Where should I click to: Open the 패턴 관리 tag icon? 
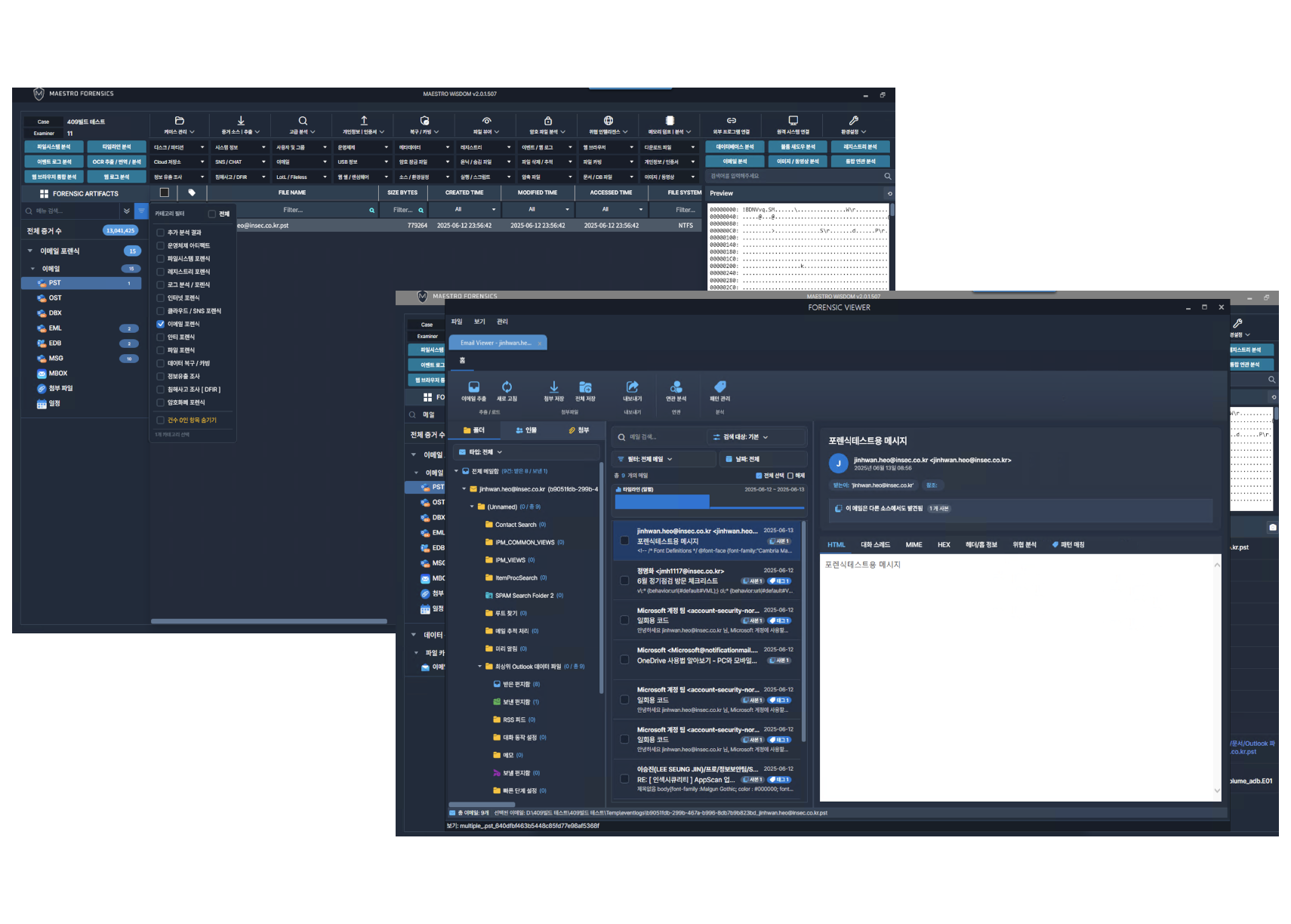coord(719,387)
